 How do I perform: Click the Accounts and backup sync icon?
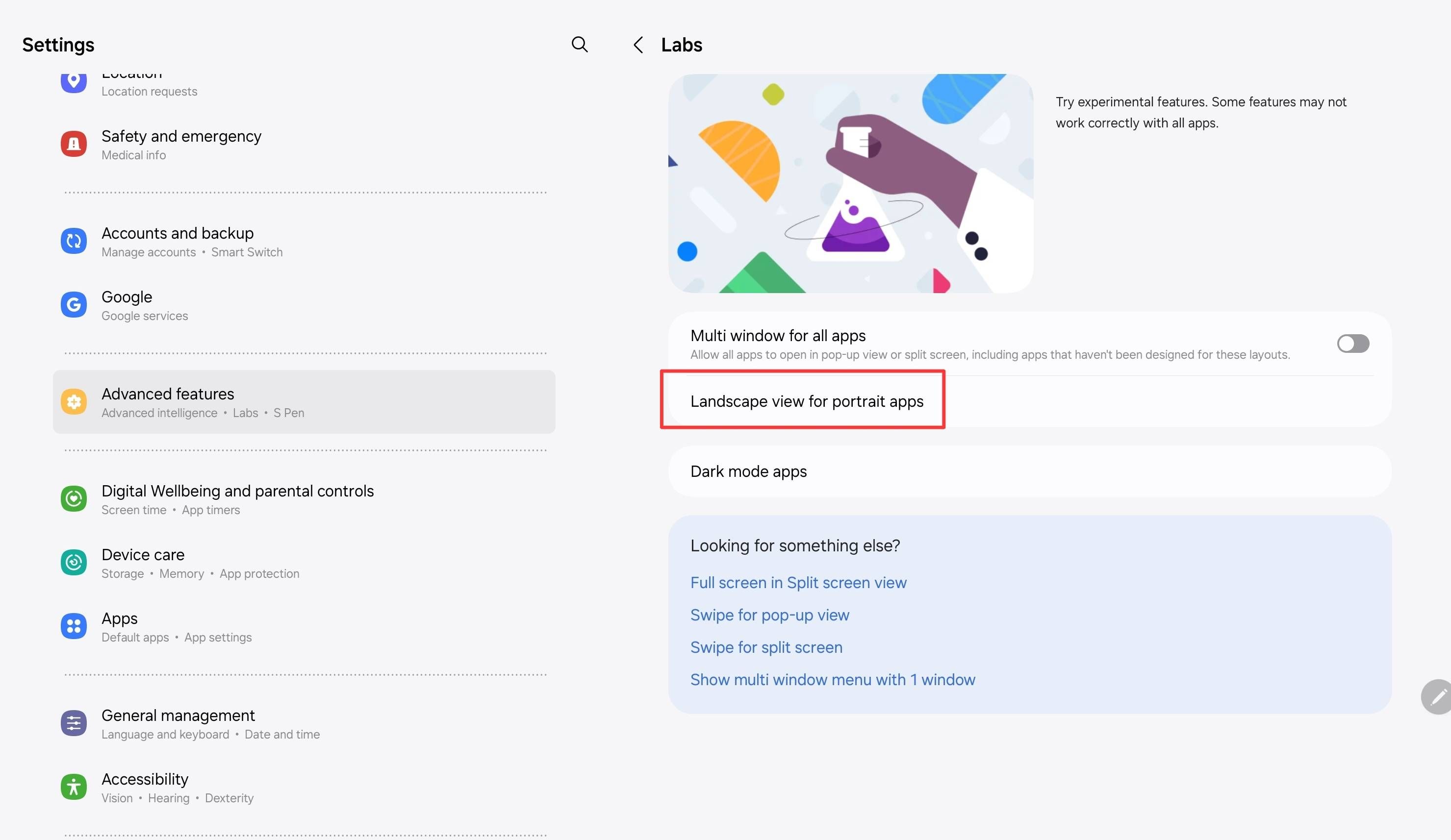[73, 241]
